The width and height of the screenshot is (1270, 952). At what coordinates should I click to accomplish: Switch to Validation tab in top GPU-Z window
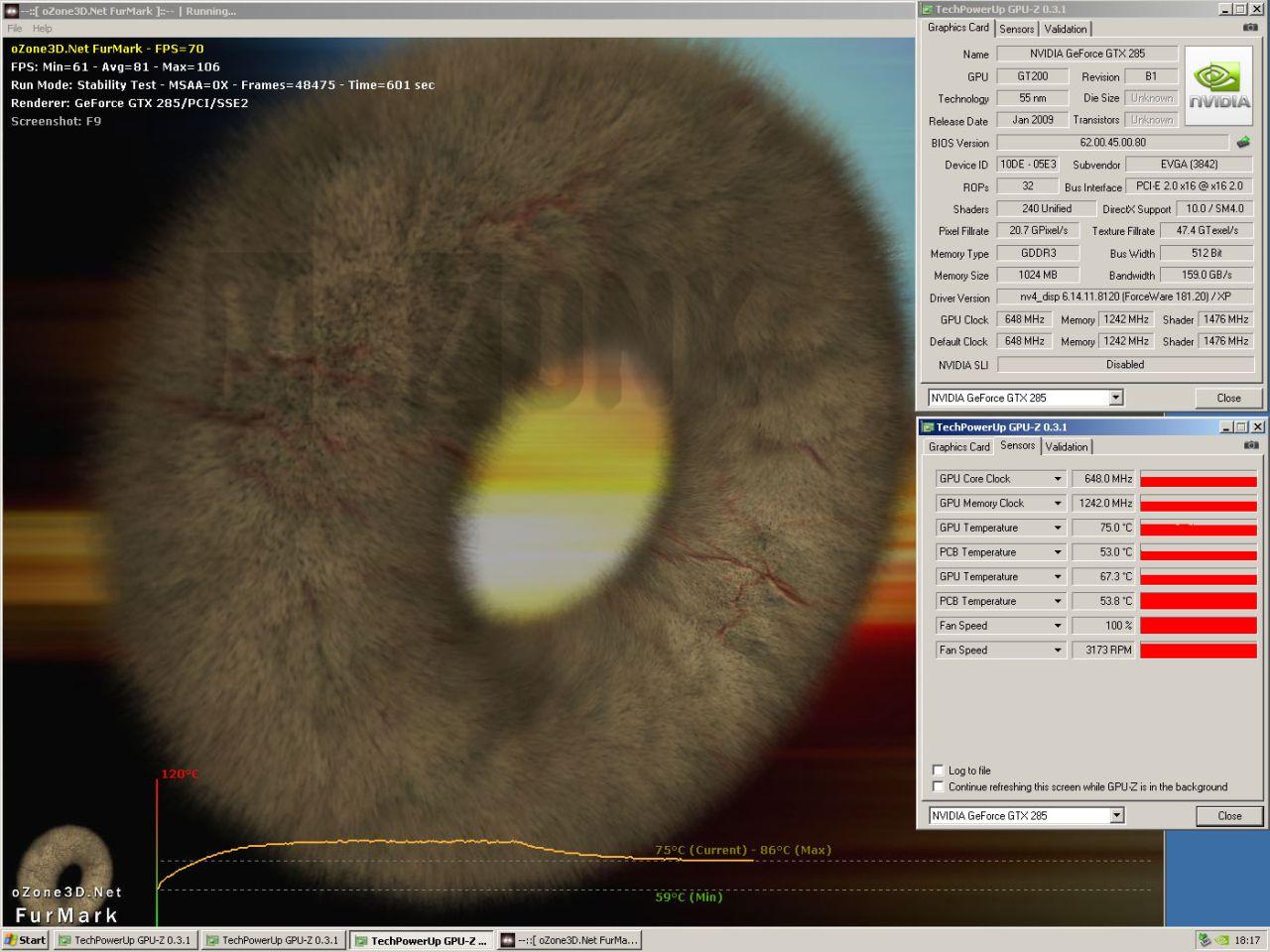[1066, 29]
